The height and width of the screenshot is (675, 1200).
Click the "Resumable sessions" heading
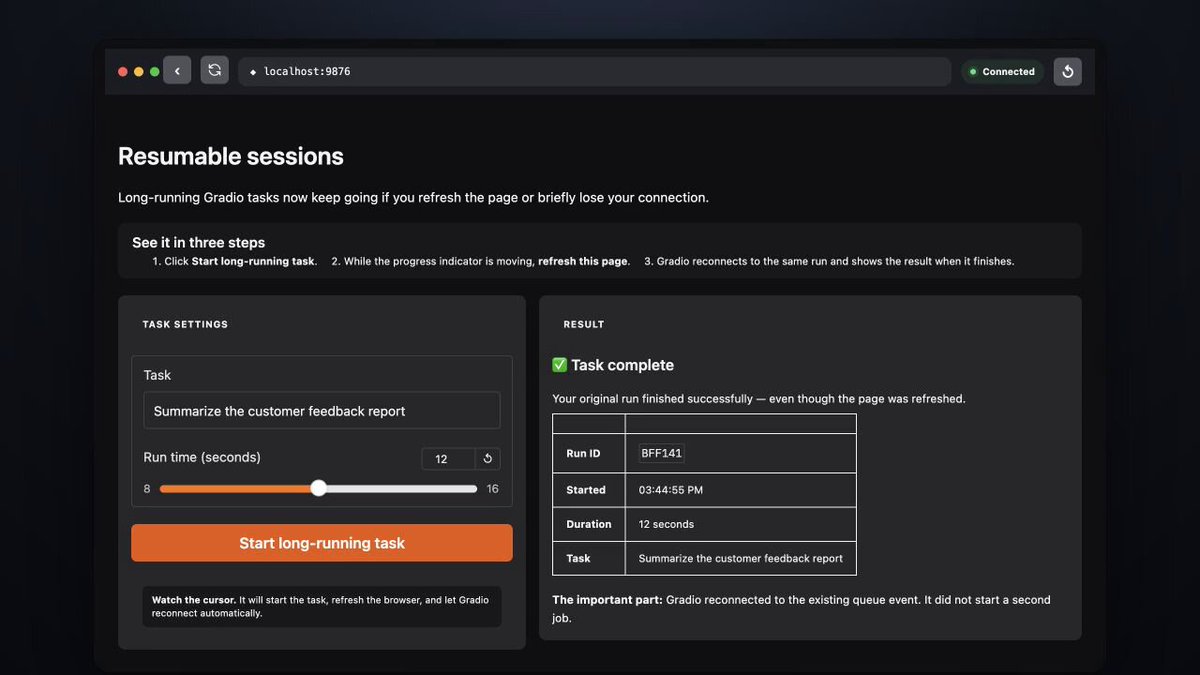(x=231, y=156)
